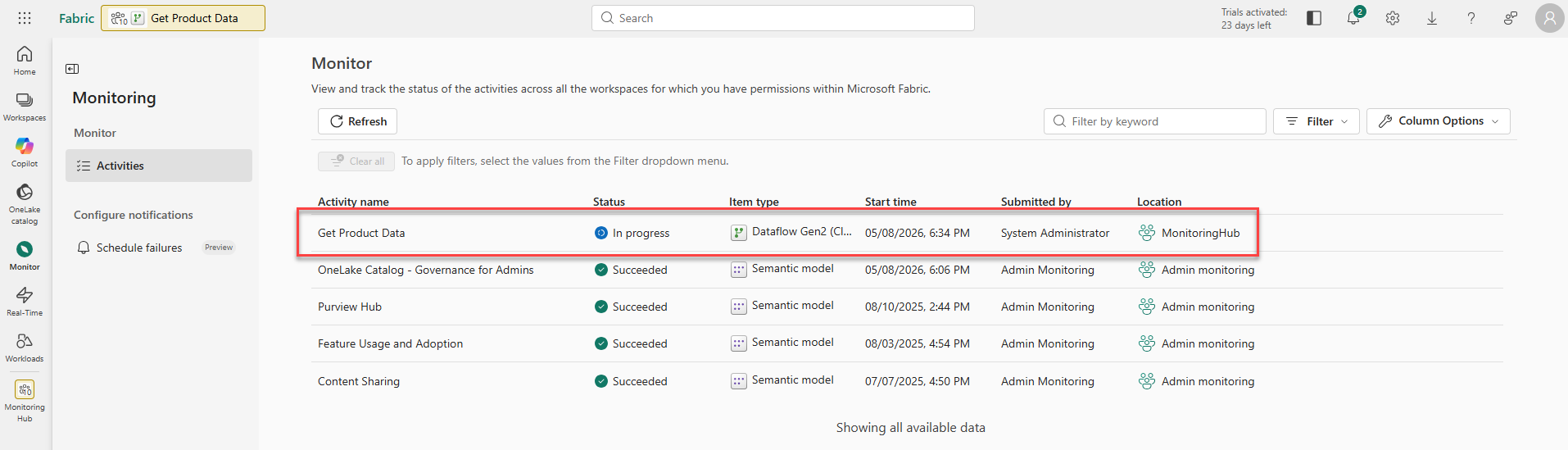
Task: Click Admin monitoring location in Purview Hub row
Action: (1208, 307)
